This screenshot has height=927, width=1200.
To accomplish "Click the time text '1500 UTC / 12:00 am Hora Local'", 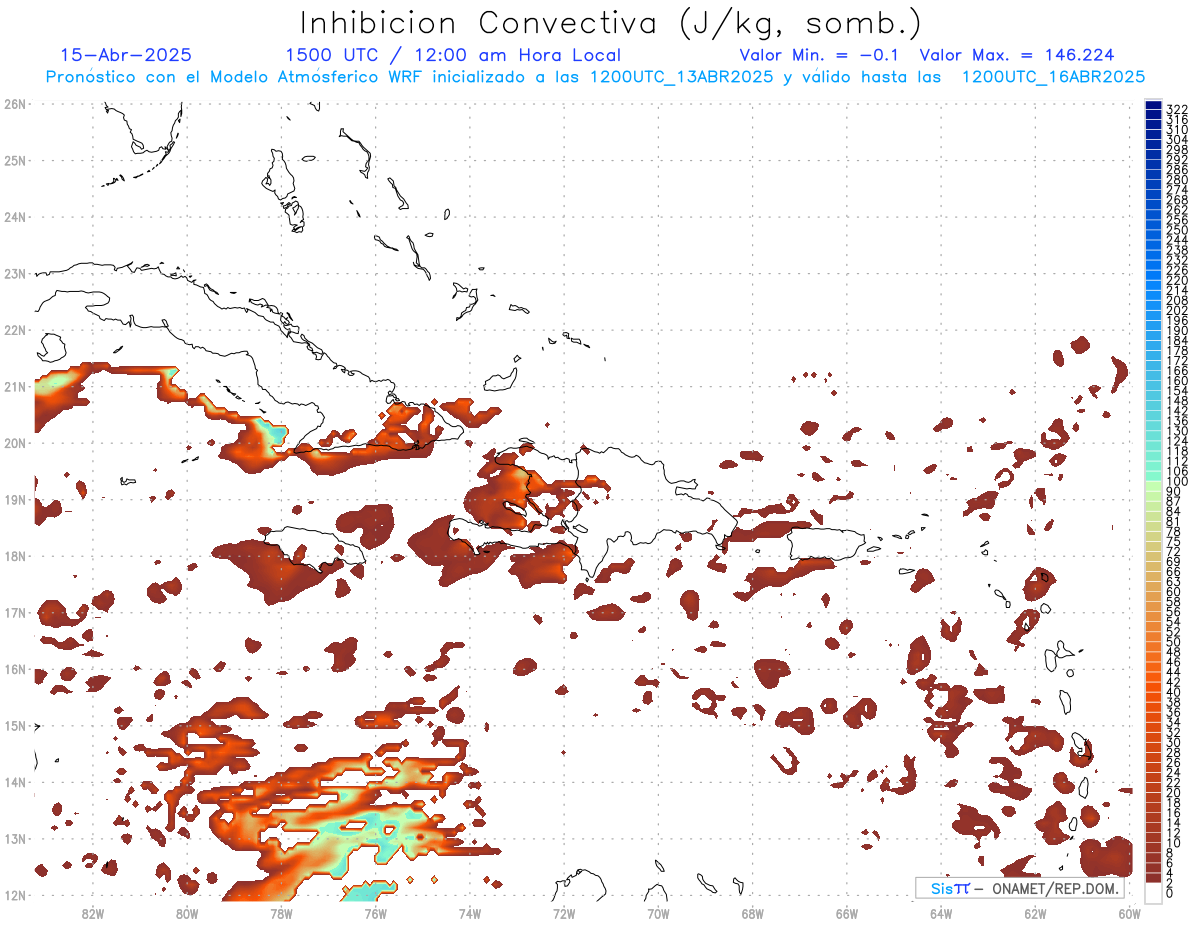I will [x=453, y=56].
